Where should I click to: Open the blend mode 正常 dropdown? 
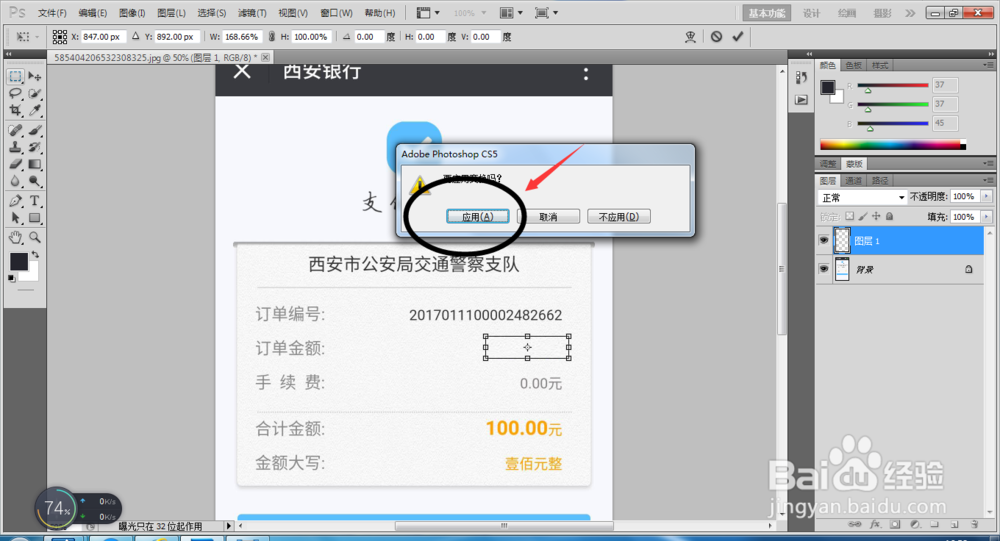point(862,197)
